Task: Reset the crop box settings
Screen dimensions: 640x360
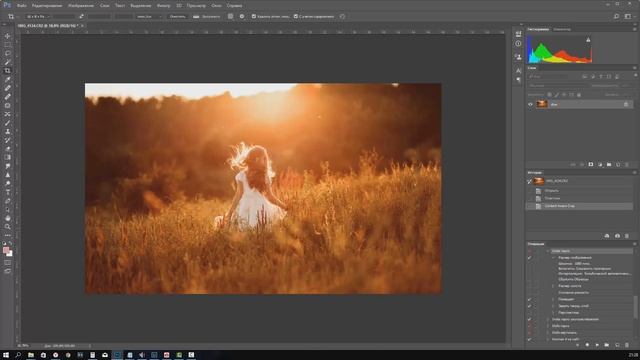Action: point(342,16)
